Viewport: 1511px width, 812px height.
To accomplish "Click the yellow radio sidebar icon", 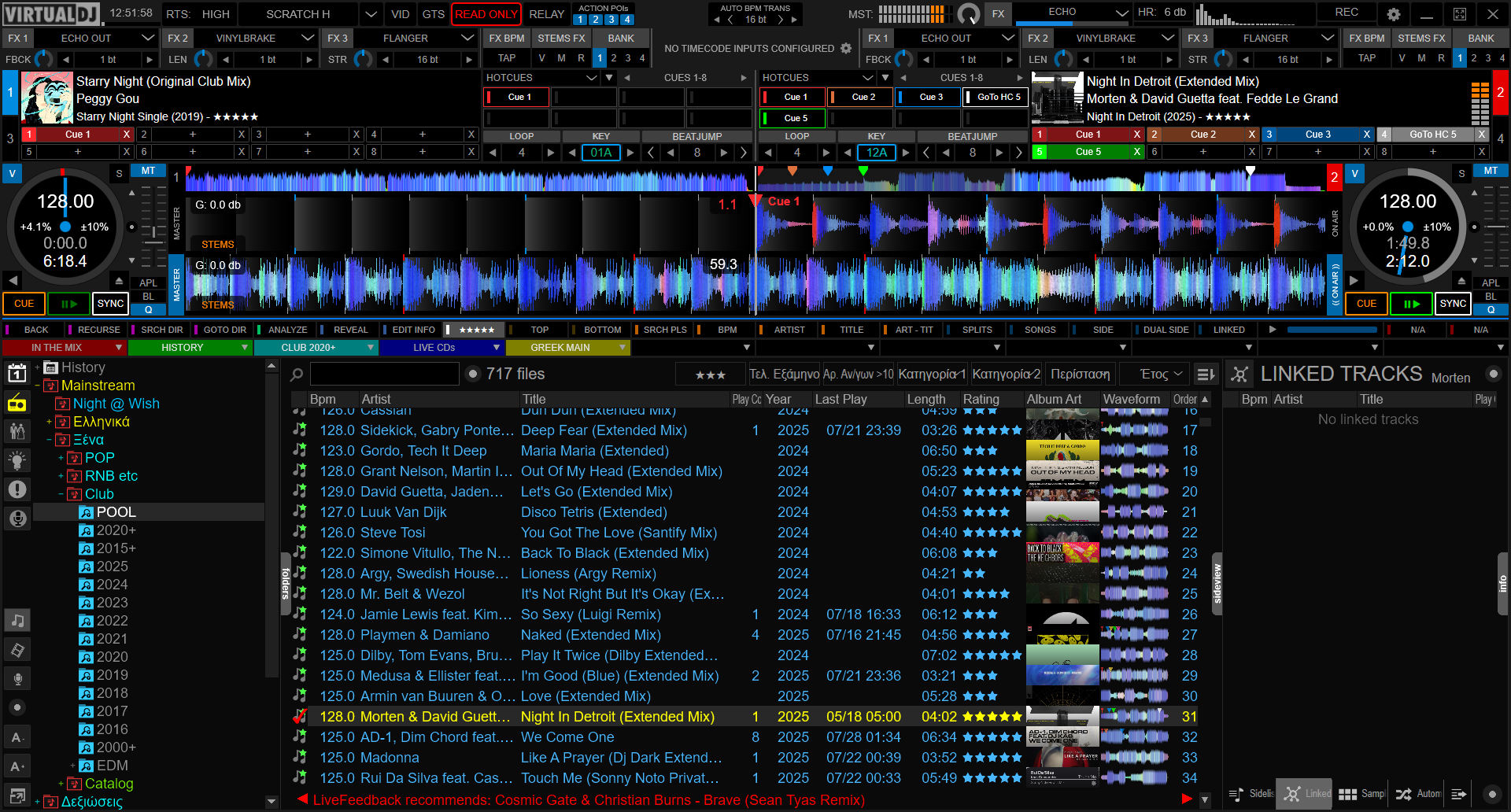I will click(17, 404).
